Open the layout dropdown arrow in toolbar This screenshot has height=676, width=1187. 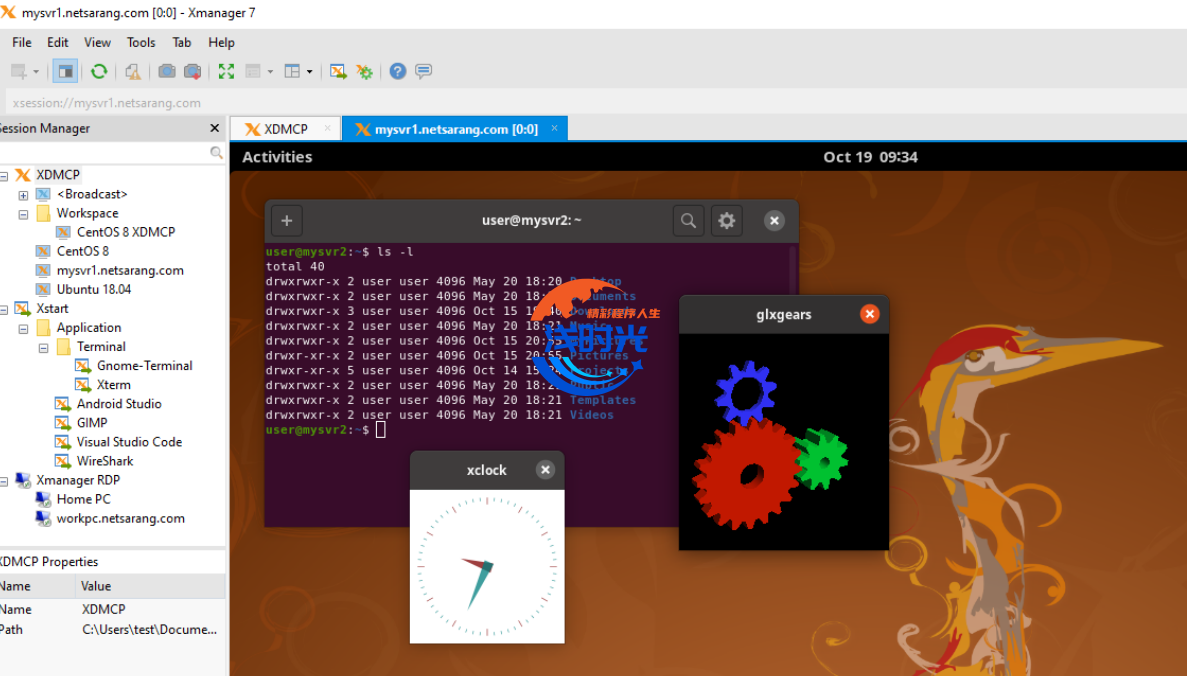[x=309, y=72]
